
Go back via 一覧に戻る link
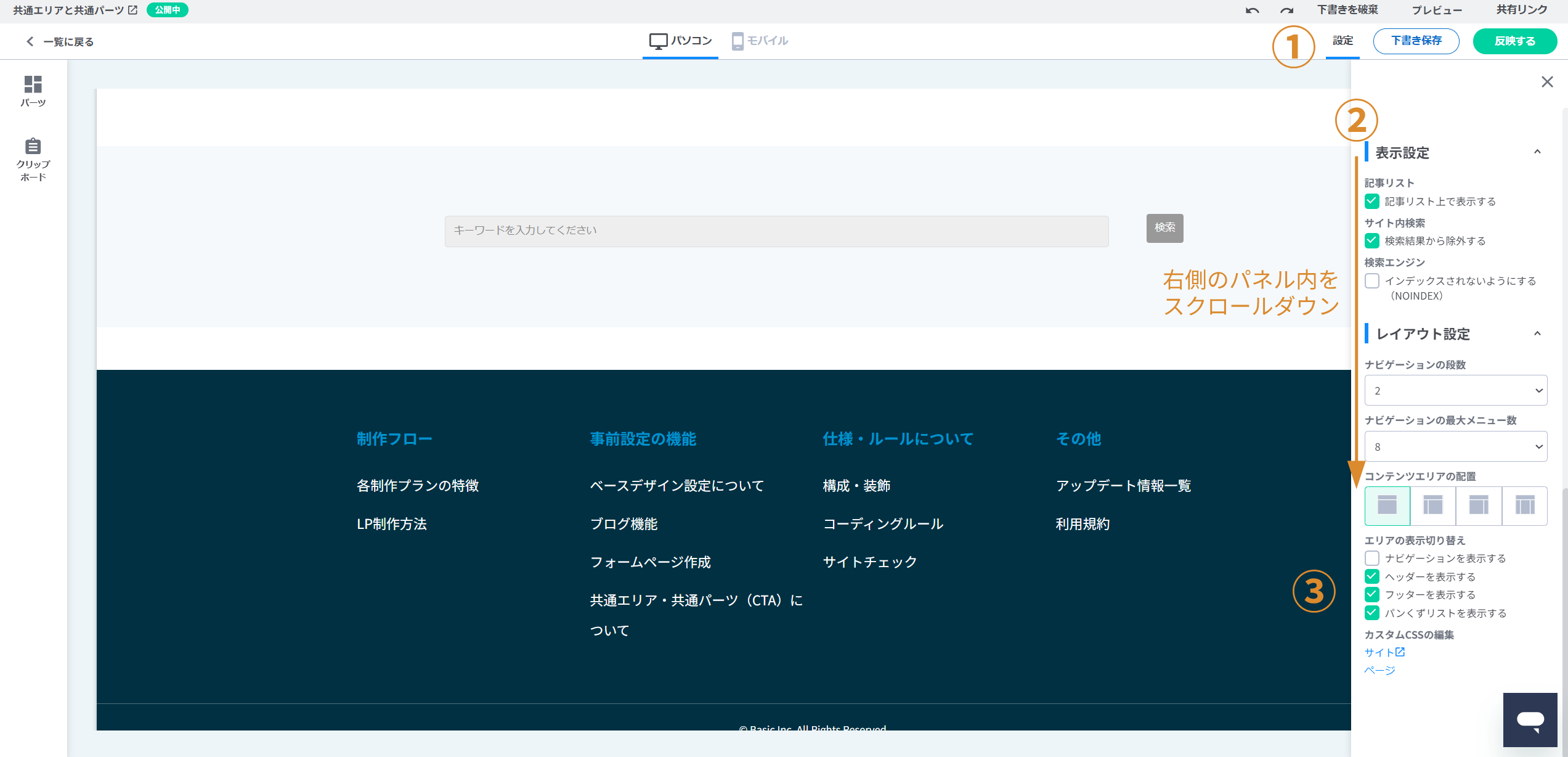coord(68,42)
